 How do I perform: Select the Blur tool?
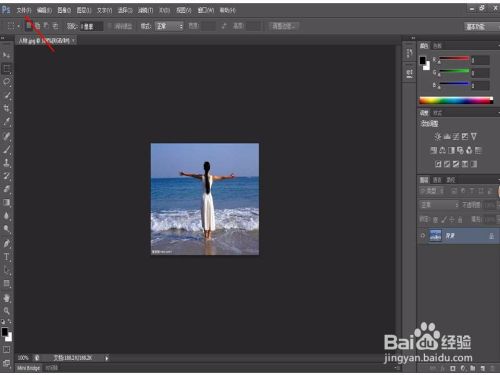tap(6, 216)
